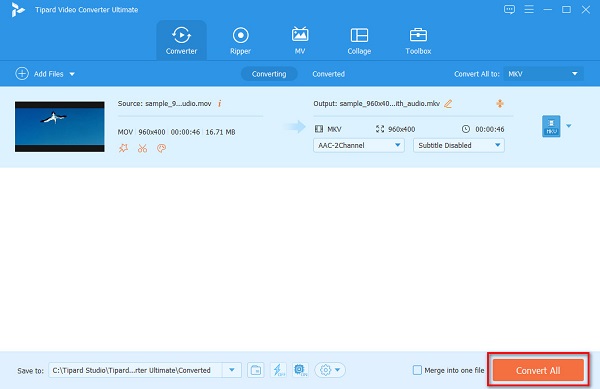Open the palette enhance video icon
600x389 pixels.
click(161, 148)
